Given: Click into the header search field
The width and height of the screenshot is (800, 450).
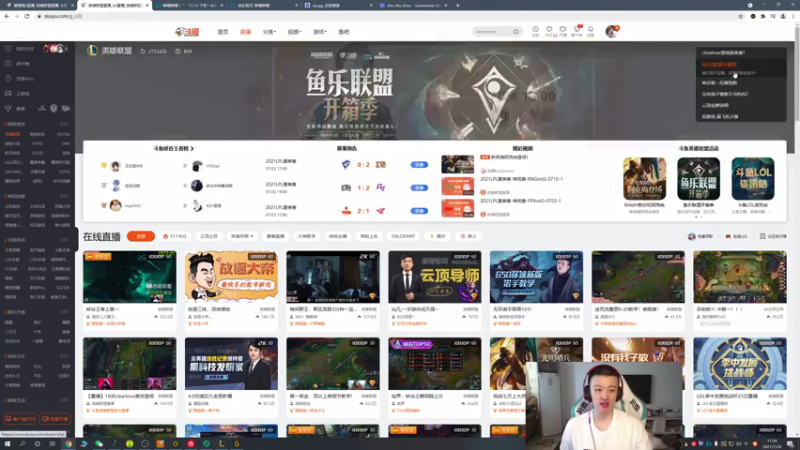Looking at the screenshot, I should [492, 32].
